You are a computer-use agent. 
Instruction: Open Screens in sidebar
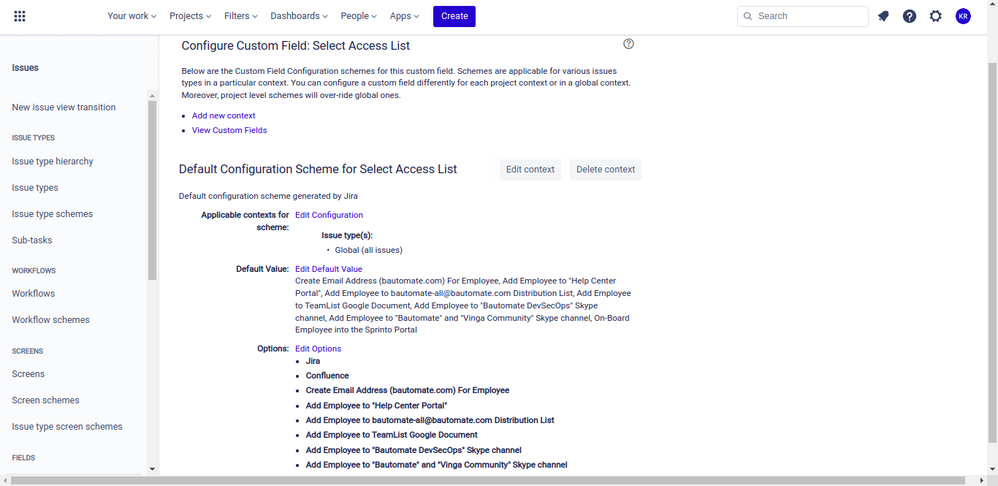click(x=28, y=374)
